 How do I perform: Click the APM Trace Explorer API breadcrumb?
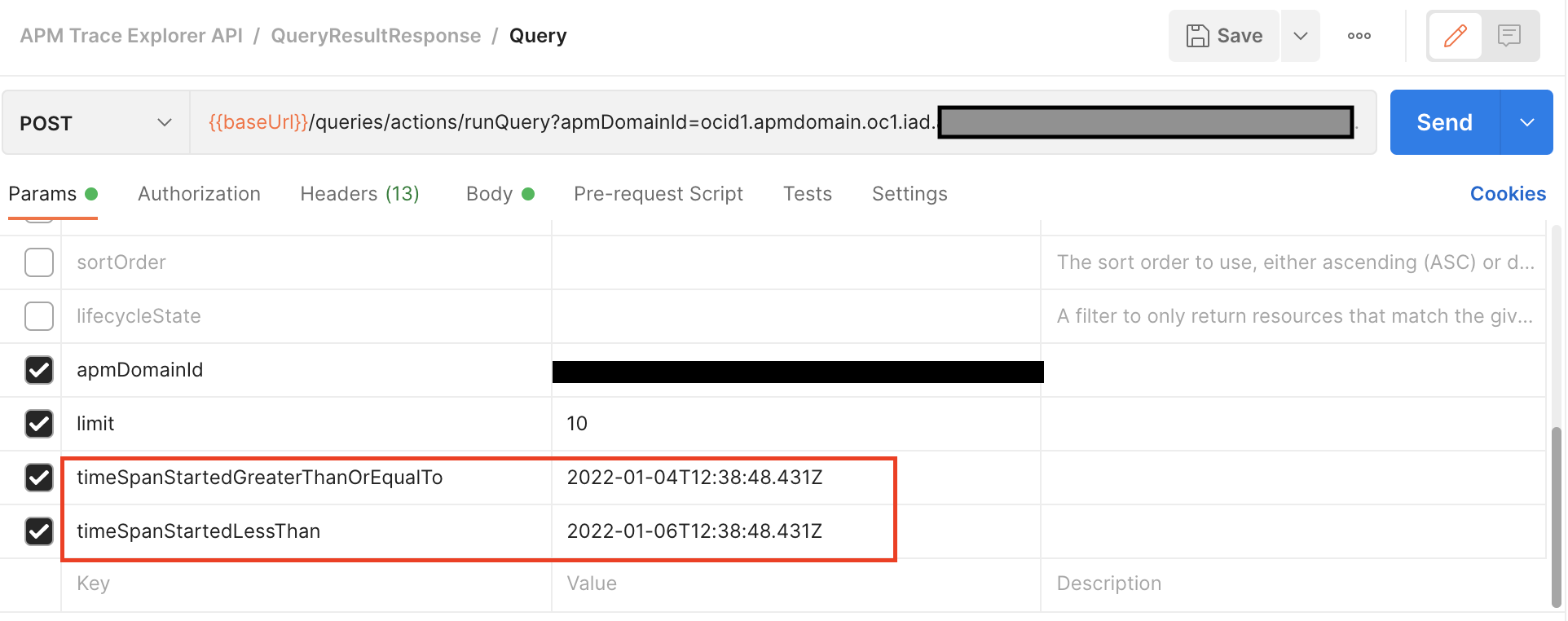pyautogui.click(x=131, y=36)
